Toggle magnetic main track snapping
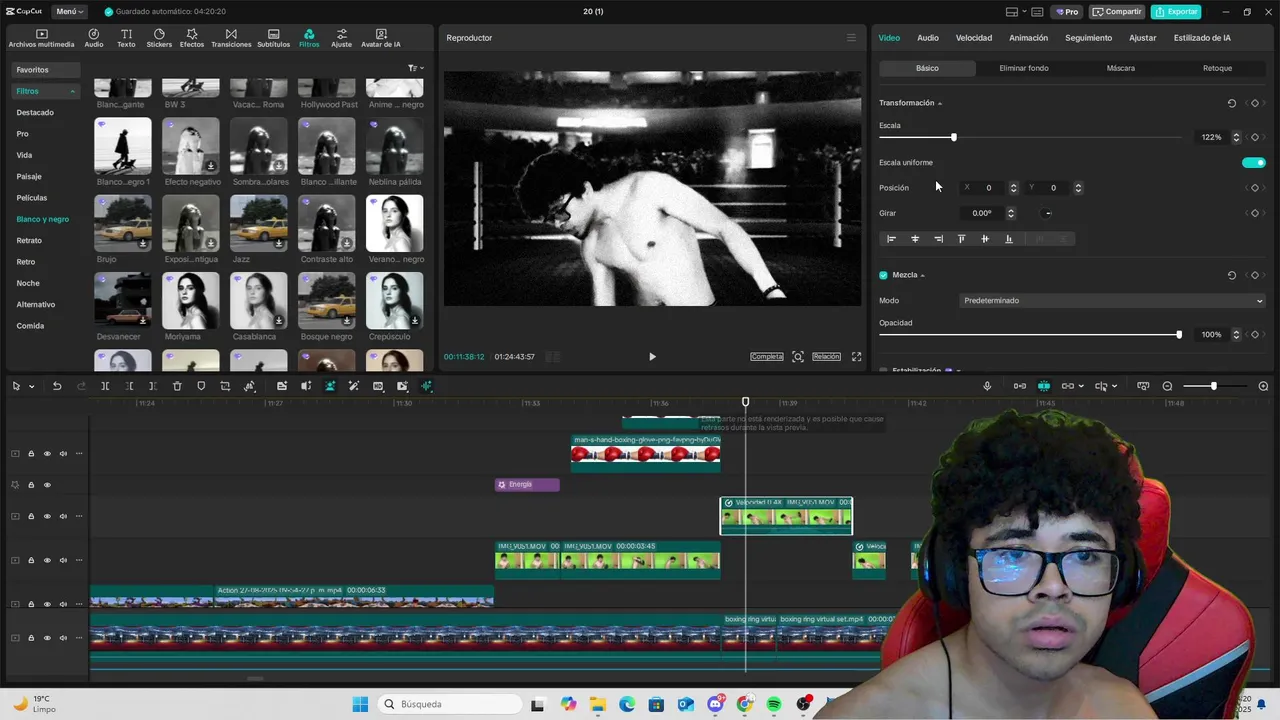The height and width of the screenshot is (720, 1280). [1020, 386]
